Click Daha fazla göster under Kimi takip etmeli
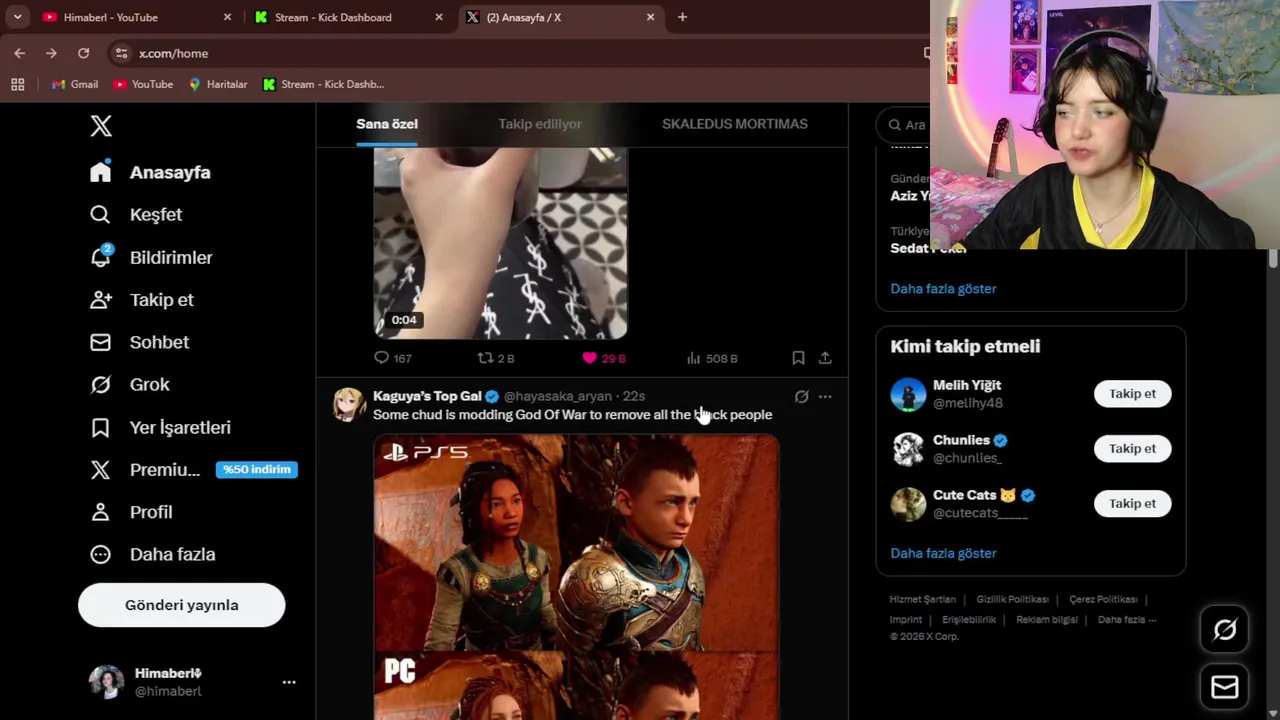Image resolution: width=1280 pixels, height=720 pixels. [943, 553]
